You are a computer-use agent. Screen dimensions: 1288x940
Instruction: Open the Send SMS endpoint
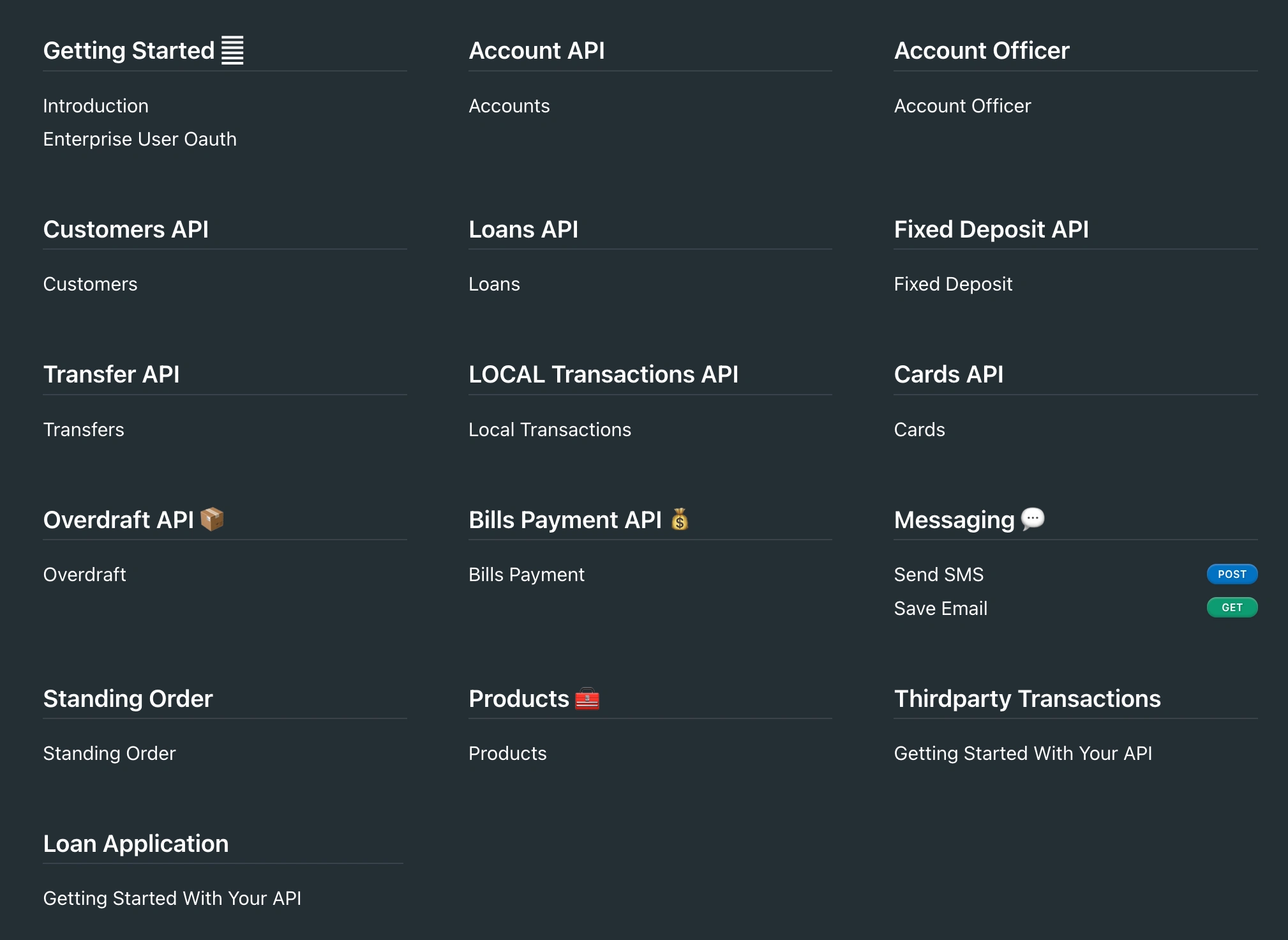[939, 575]
